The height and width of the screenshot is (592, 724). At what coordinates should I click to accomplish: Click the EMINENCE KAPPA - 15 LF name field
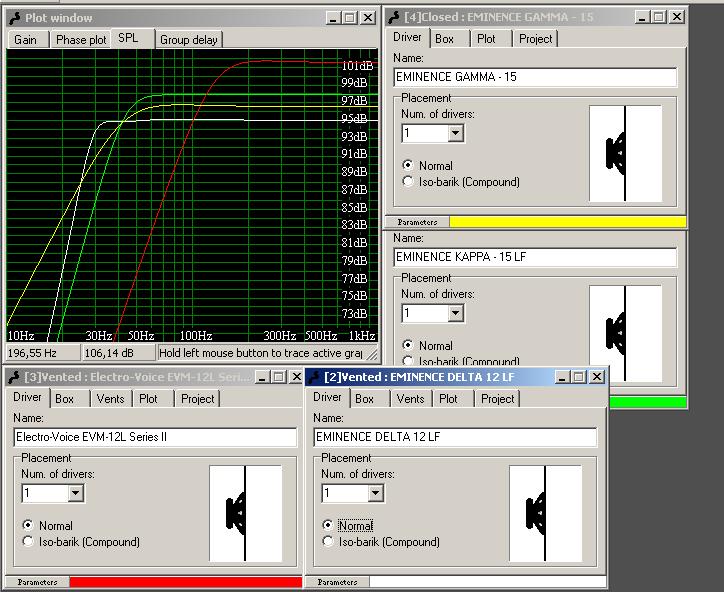(536, 257)
